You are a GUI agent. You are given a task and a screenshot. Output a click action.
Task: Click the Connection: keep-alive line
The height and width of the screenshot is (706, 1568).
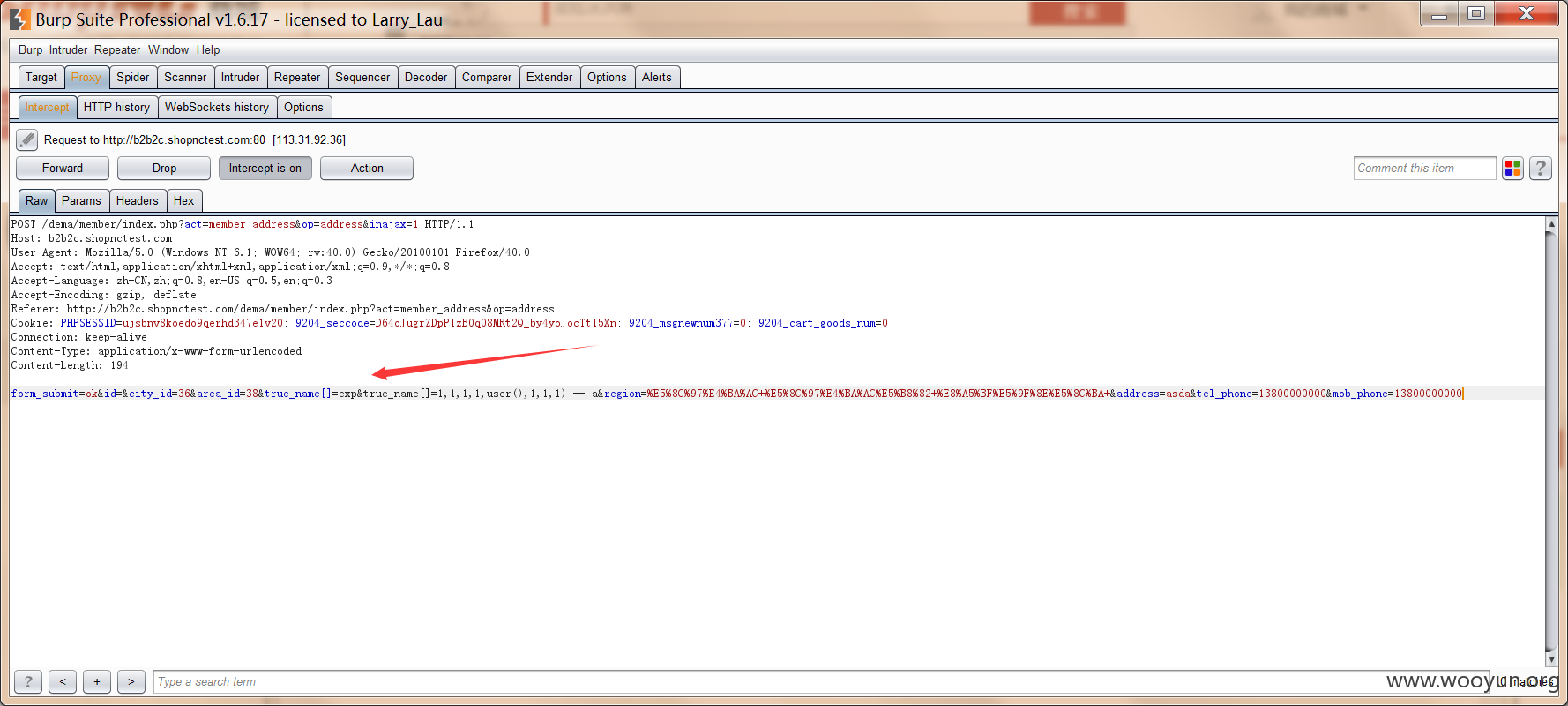(79, 337)
